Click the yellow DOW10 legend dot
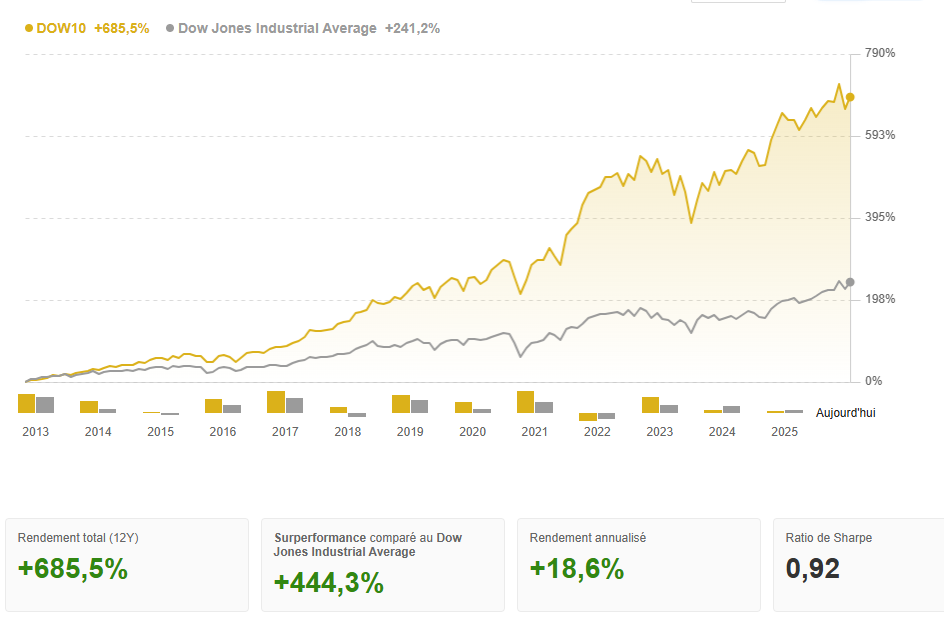 click(29, 29)
